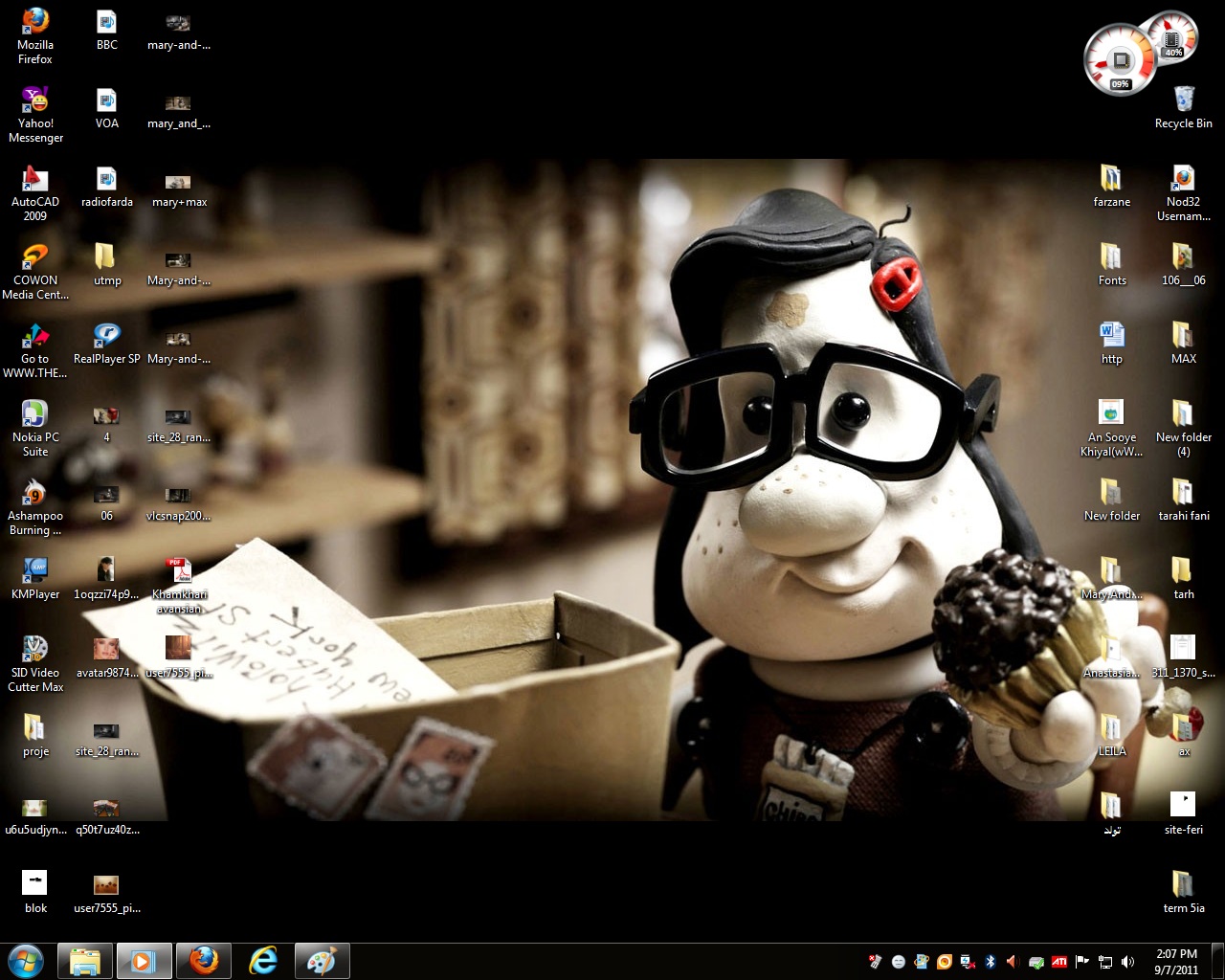Select Ashampoo Burning desktop icon
The width and height of the screenshot is (1225, 980).
point(35,494)
